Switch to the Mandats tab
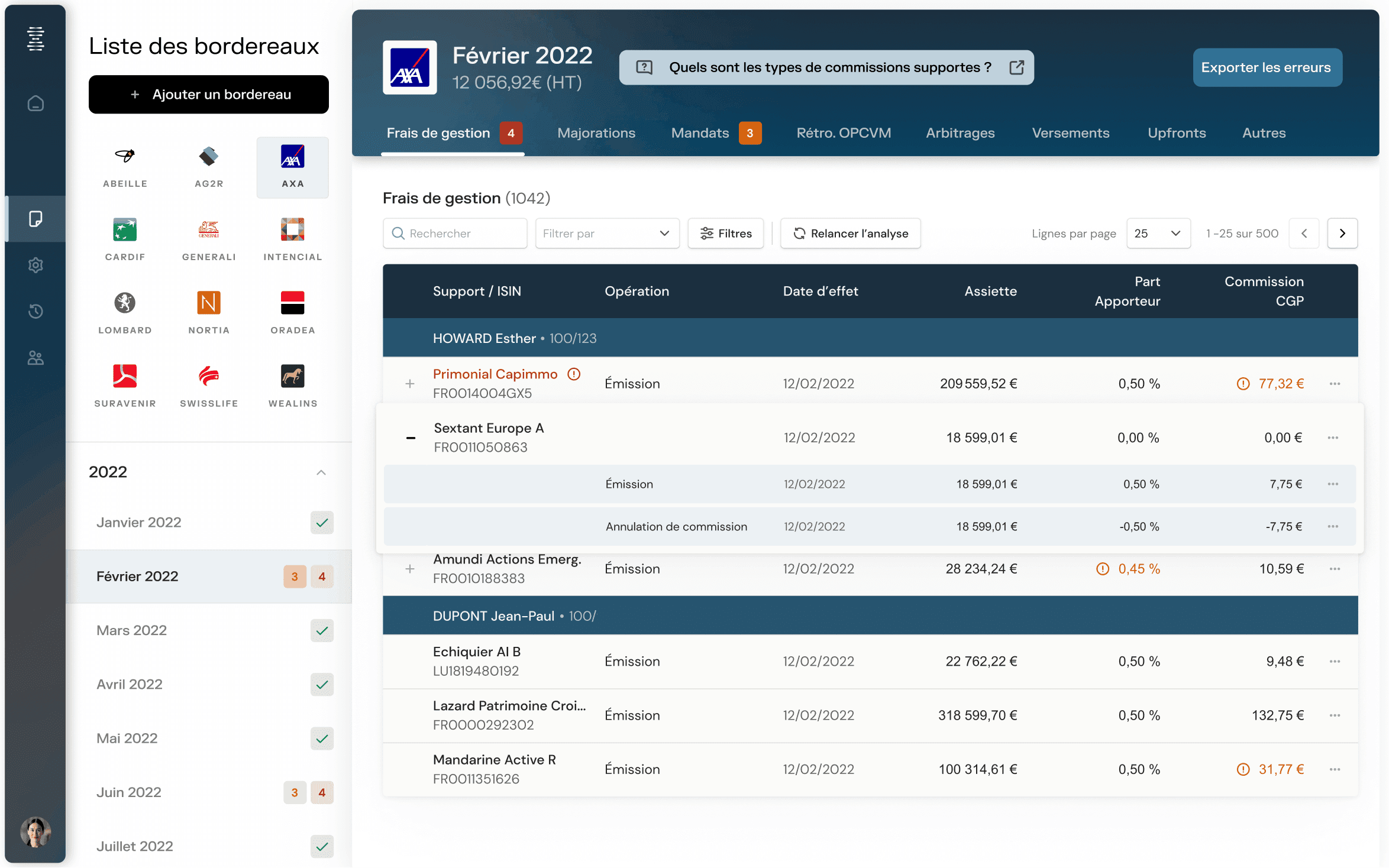Viewport: 1389px width, 868px height. click(x=716, y=133)
